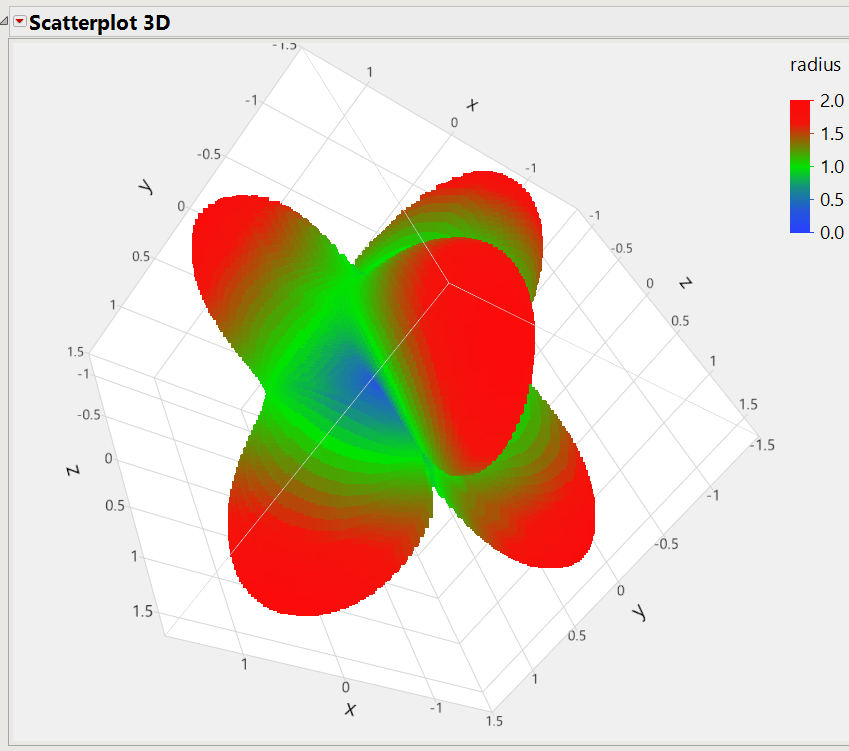
Task: Click the radius legend title
Action: click(x=815, y=65)
